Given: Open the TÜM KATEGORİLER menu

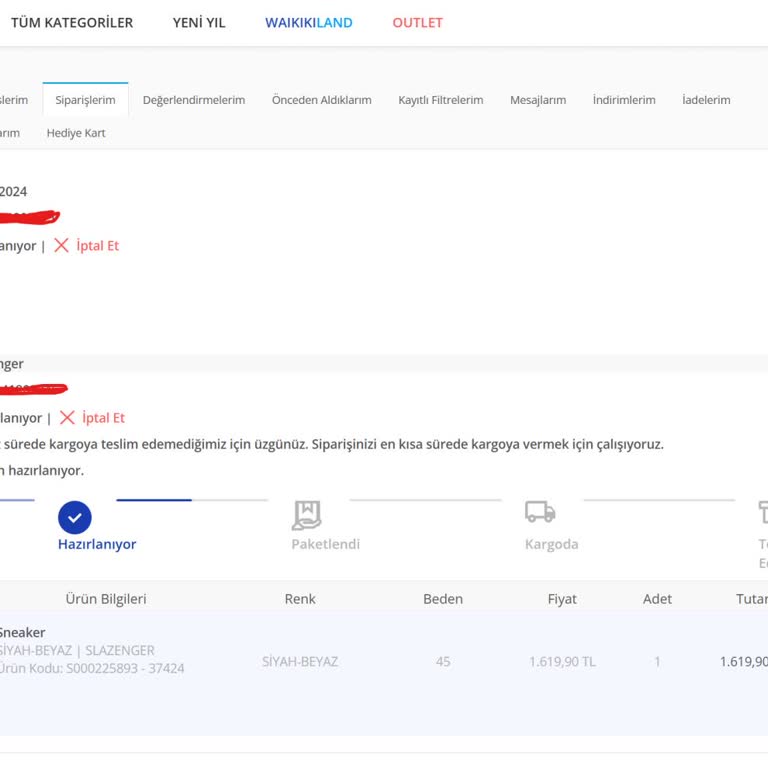Looking at the screenshot, I should (x=71, y=22).
